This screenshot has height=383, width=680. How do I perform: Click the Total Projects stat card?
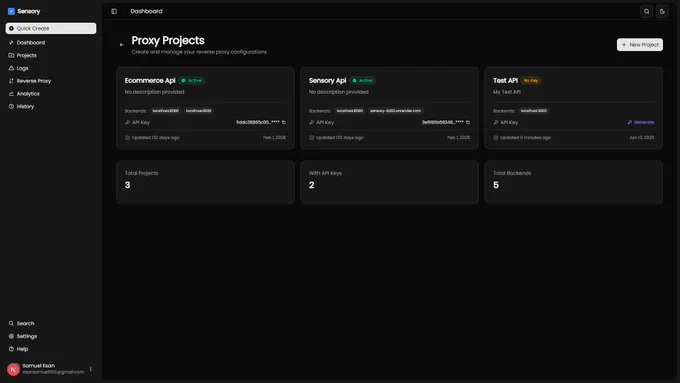205,182
